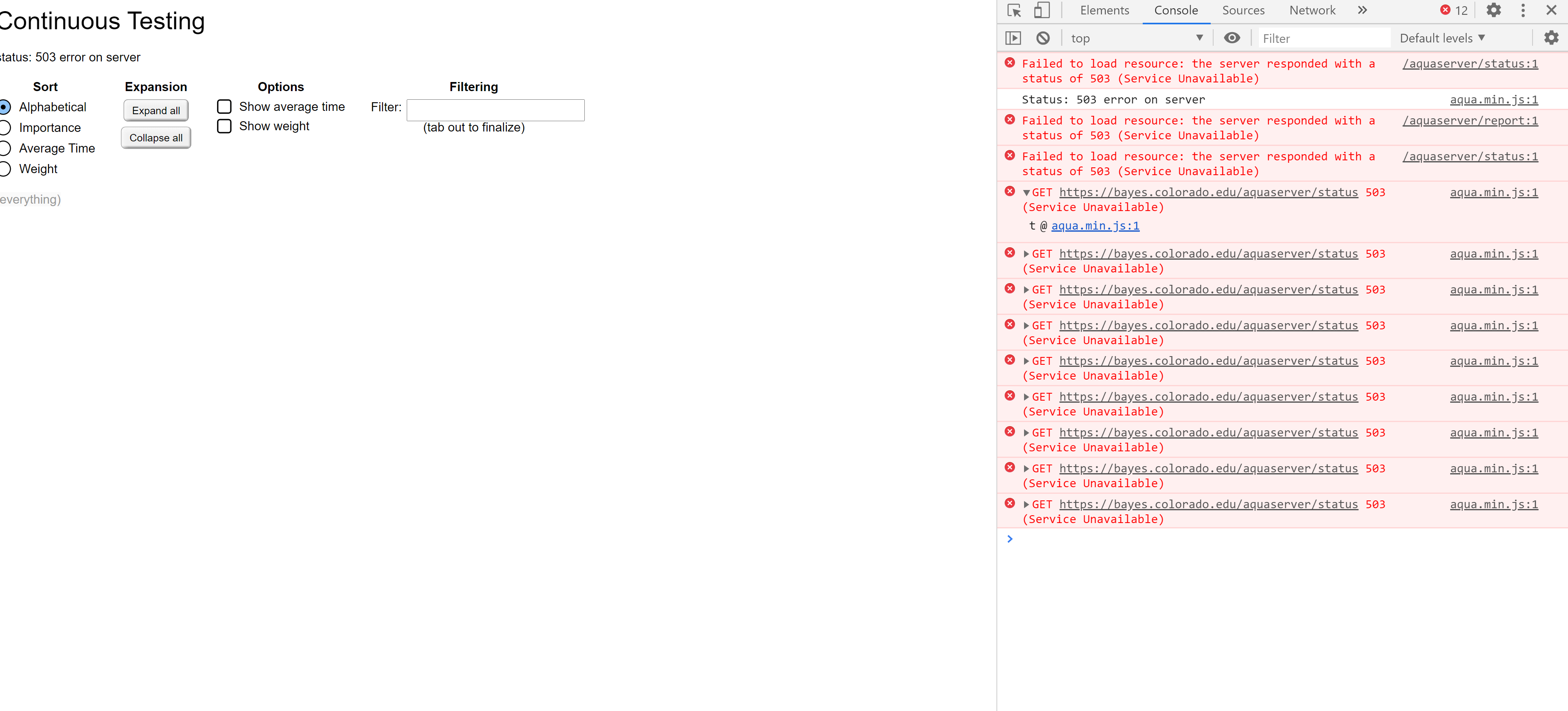Viewport: 1568px width, 711px height.
Task: Create a live expression with the eye icon
Action: click(x=1232, y=38)
